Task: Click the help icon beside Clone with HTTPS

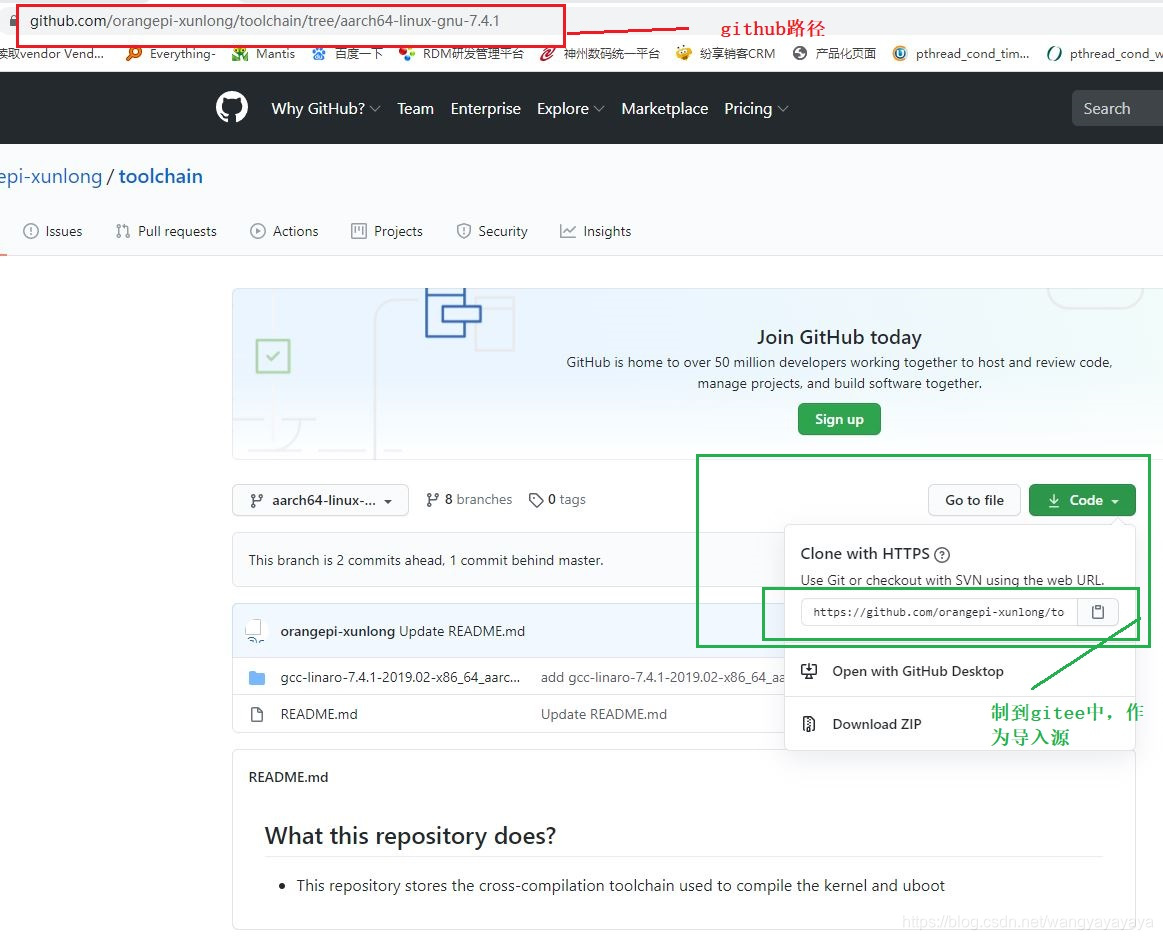Action: [942, 554]
